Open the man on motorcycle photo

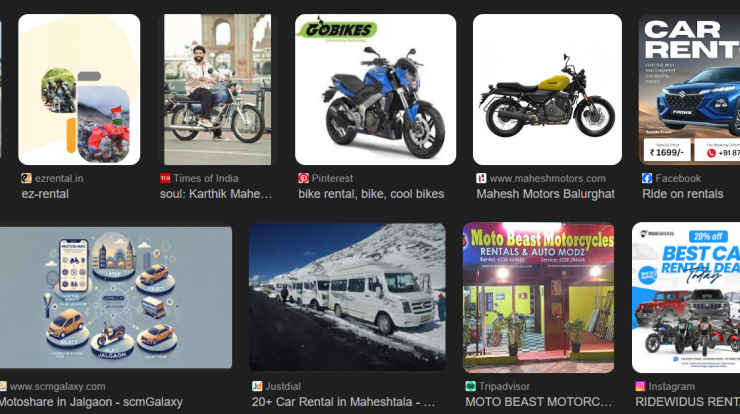click(218, 90)
